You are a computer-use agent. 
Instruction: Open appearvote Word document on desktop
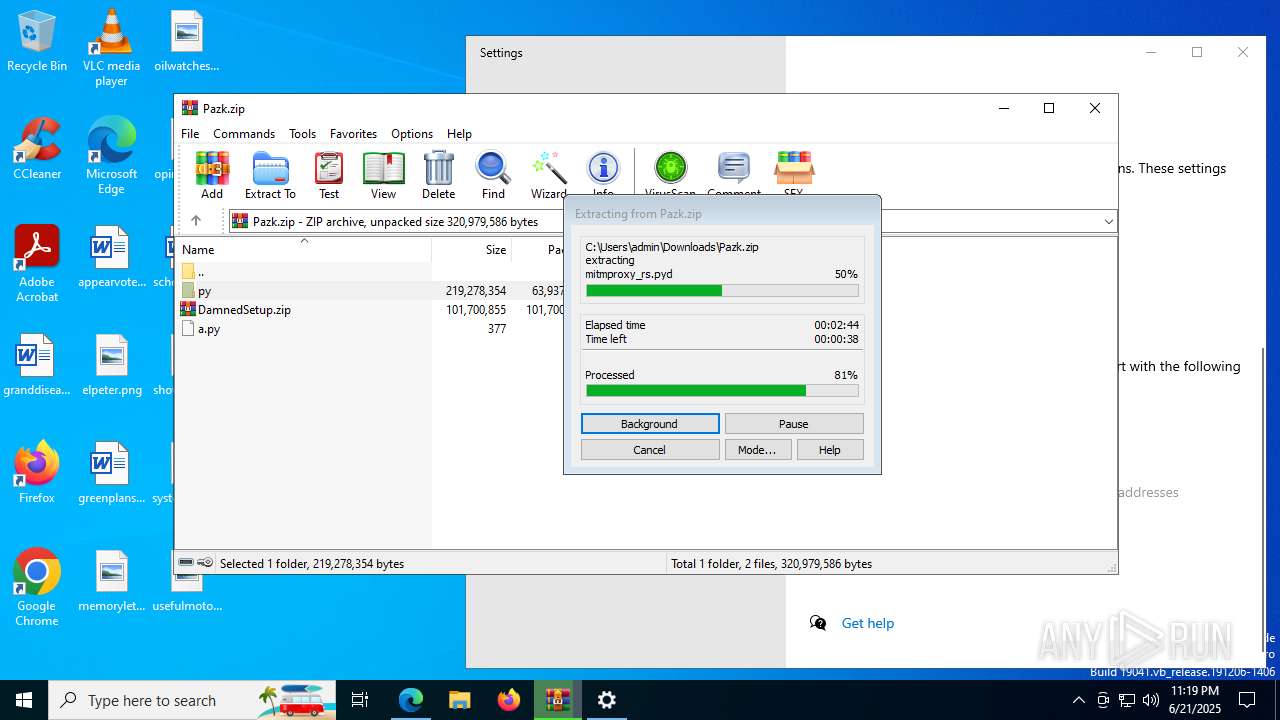[x=111, y=257]
